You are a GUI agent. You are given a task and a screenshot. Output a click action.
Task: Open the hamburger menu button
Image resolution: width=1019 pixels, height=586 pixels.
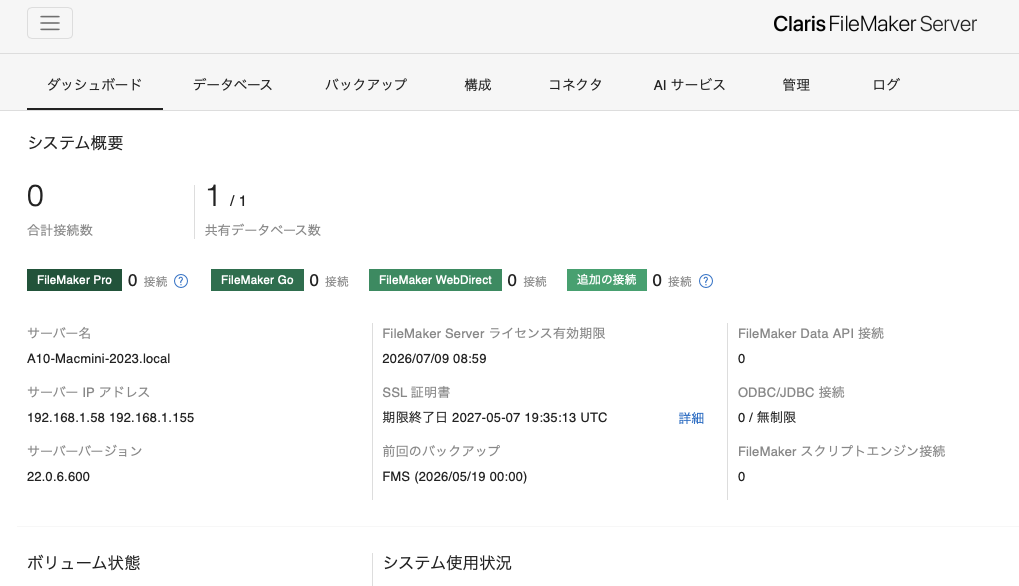point(50,23)
